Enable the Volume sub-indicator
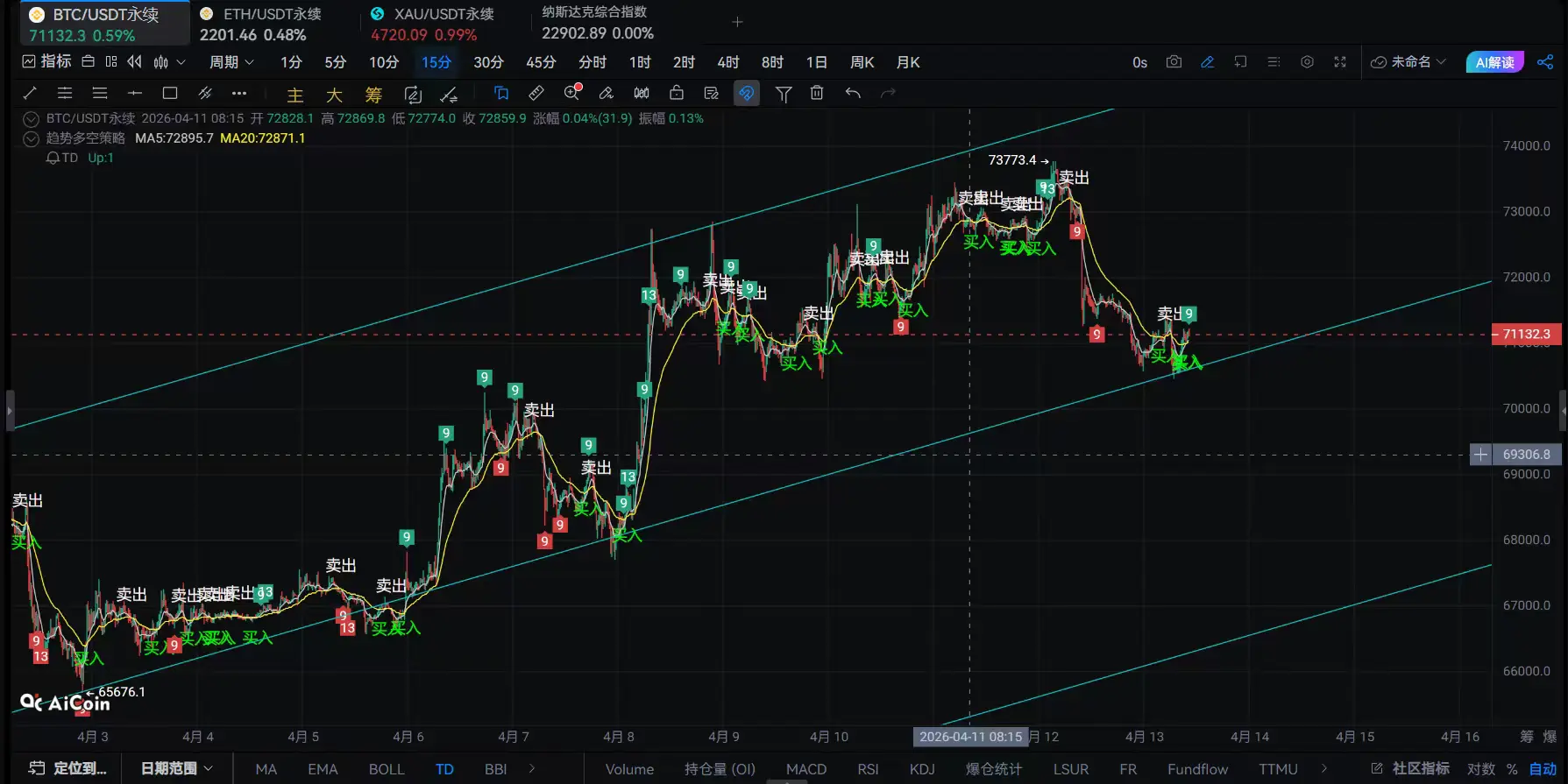This screenshot has height=784, width=1568. tap(629, 769)
